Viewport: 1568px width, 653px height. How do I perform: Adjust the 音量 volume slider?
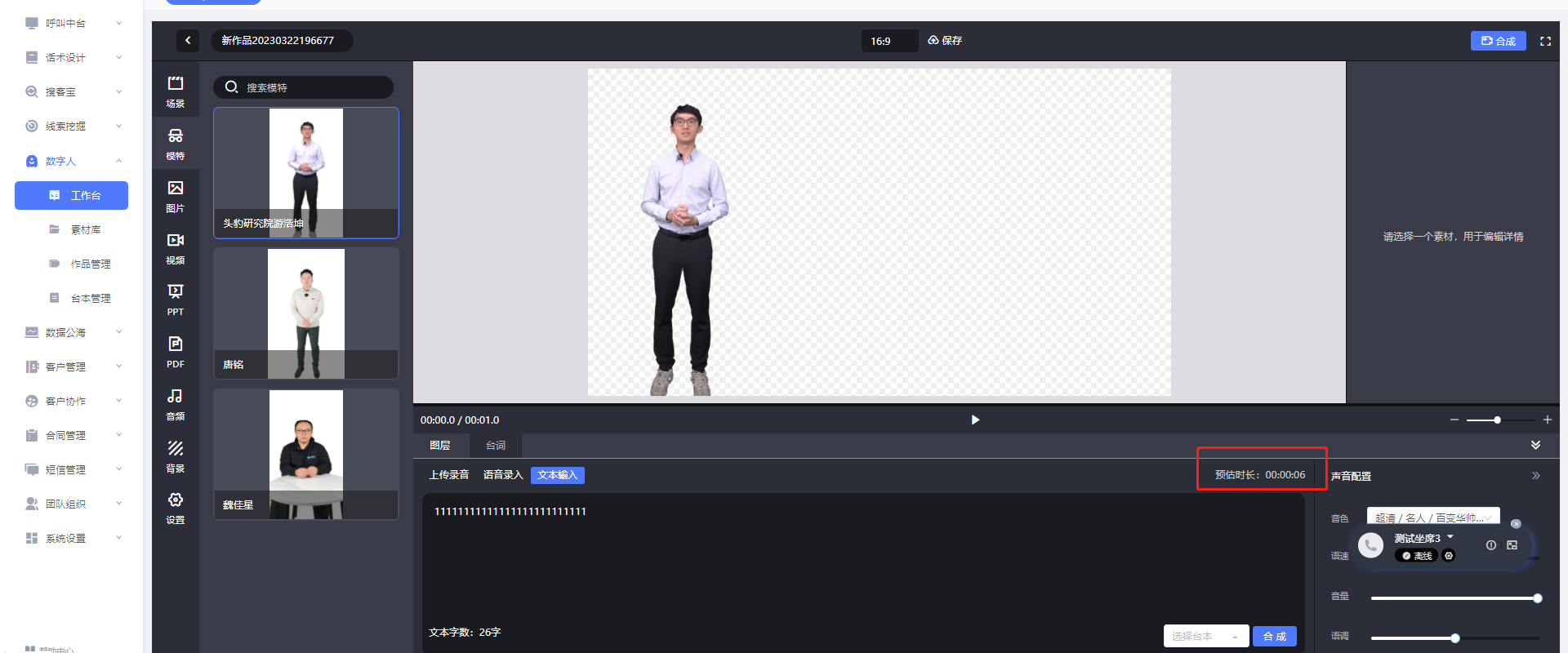coord(1455,598)
